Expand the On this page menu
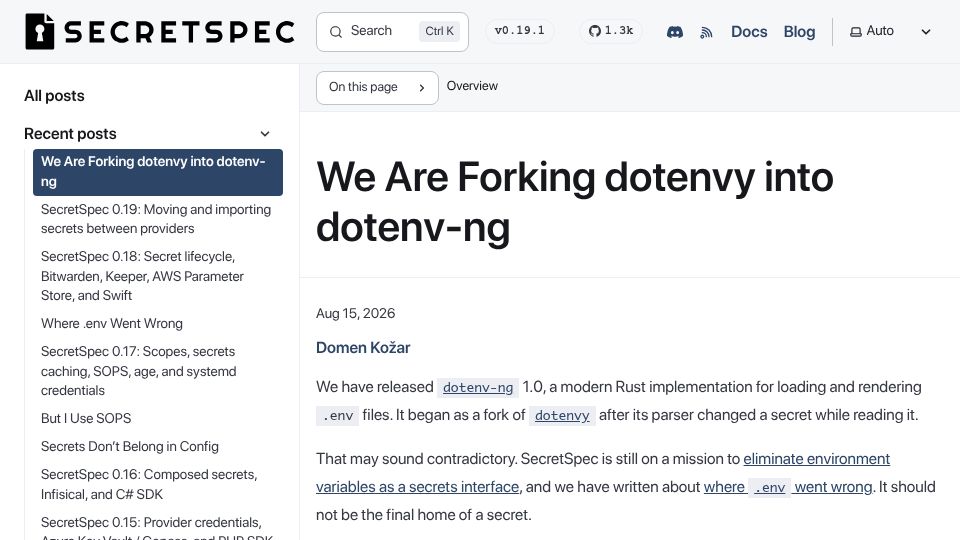This screenshot has height=540, width=960. point(377,88)
